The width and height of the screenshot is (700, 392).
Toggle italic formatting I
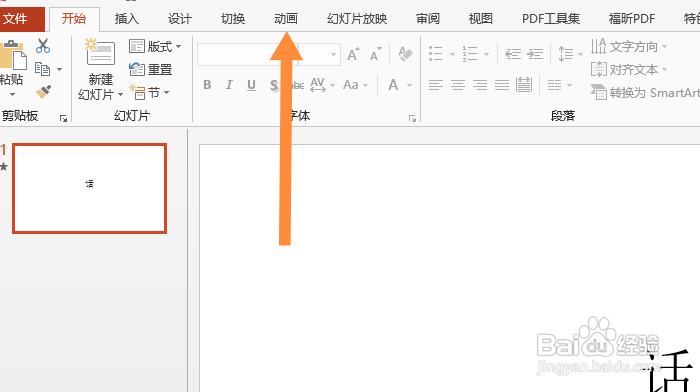pyautogui.click(x=229, y=85)
